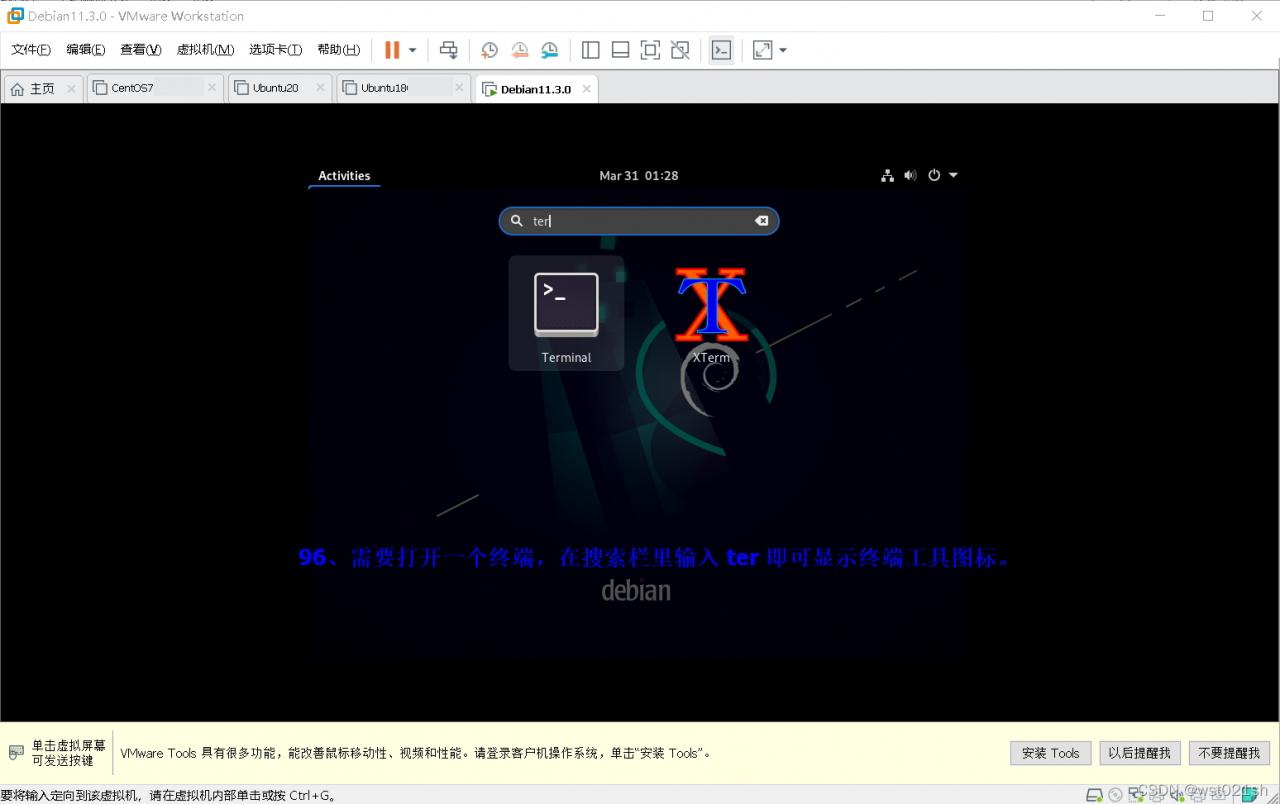Close the Debian11.3.0 tab
1280x804 pixels.
[586, 89]
